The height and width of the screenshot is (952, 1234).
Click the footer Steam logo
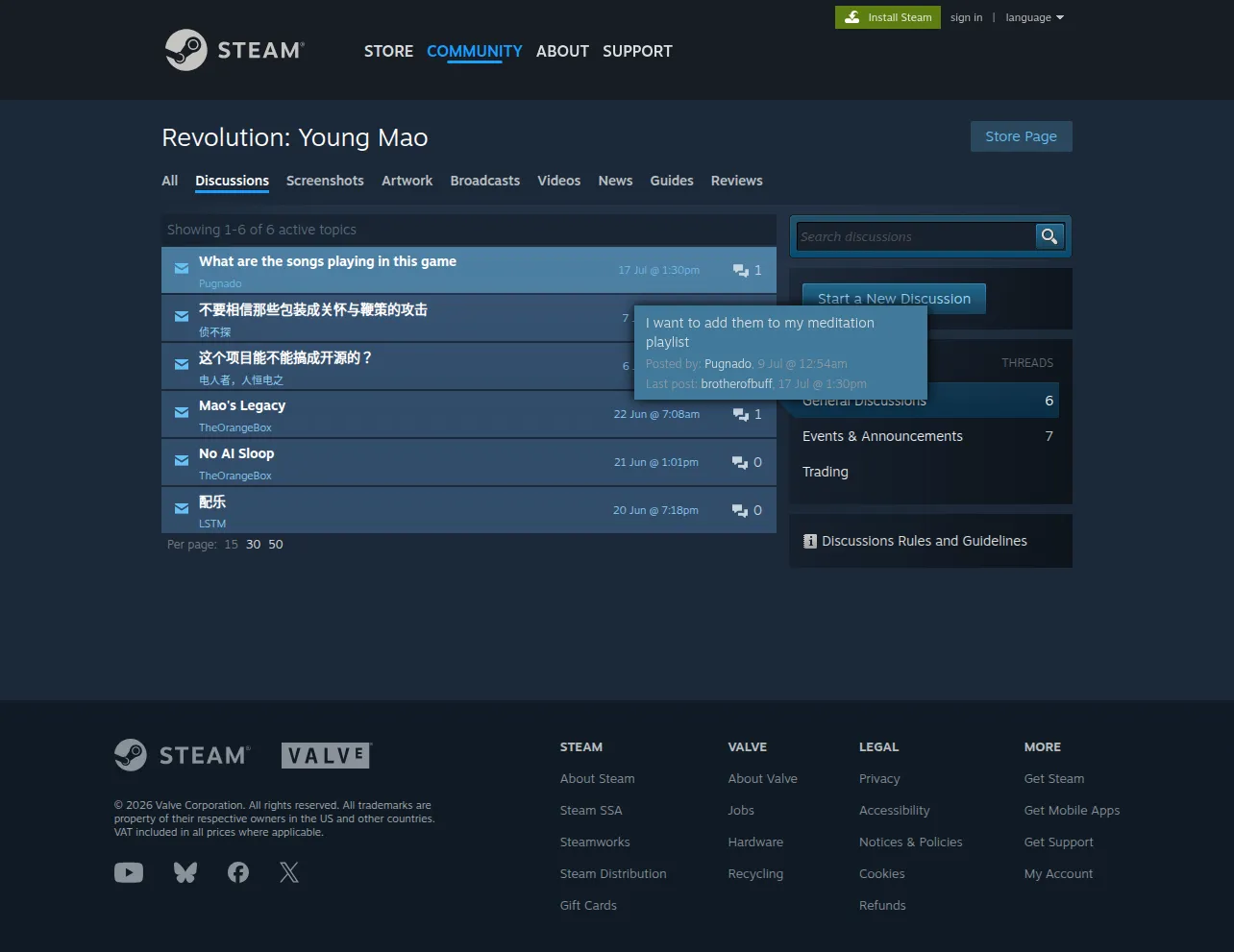(x=183, y=755)
